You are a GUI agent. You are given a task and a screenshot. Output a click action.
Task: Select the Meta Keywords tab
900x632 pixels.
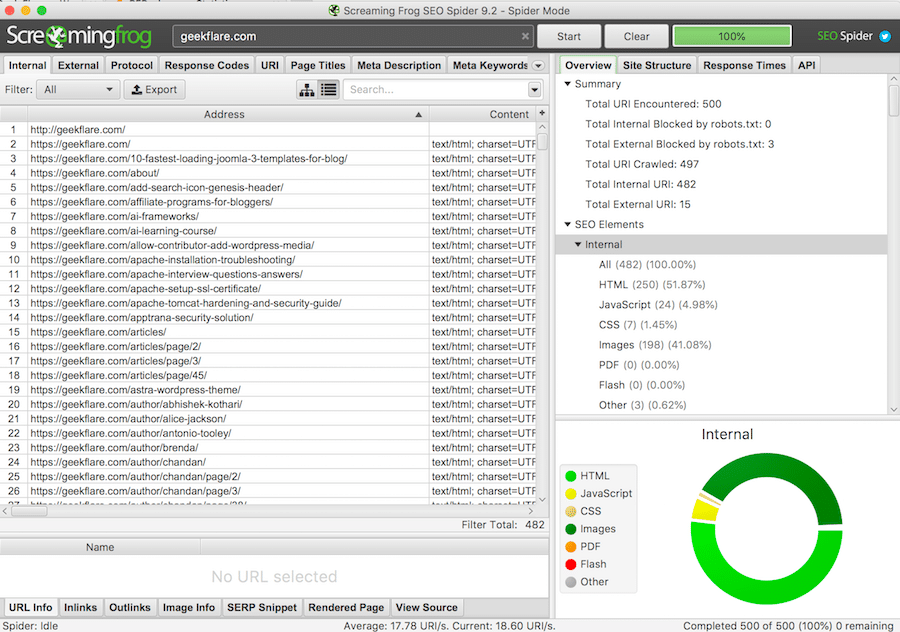tap(490, 65)
